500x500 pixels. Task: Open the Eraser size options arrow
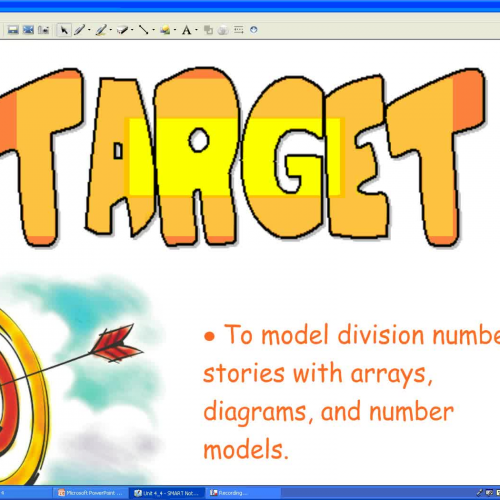click(132, 30)
